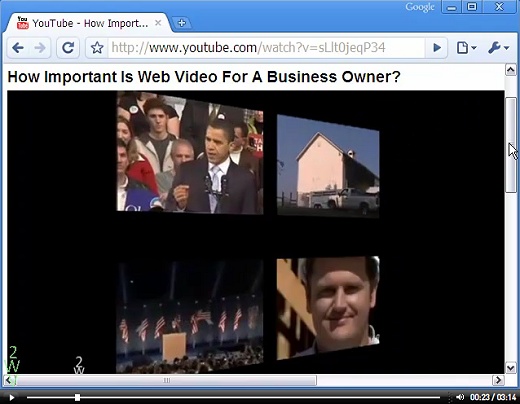Click the video progress slider handle

pos(77,397)
